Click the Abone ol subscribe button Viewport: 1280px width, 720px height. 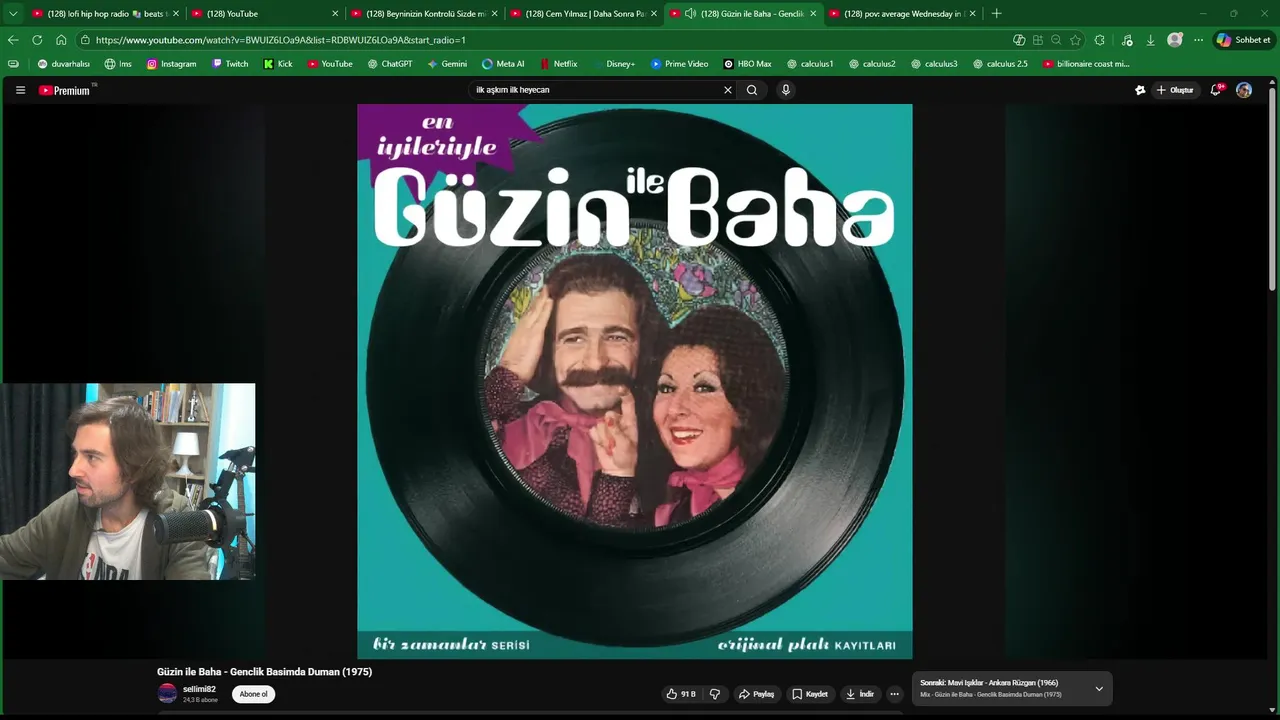pos(253,694)
